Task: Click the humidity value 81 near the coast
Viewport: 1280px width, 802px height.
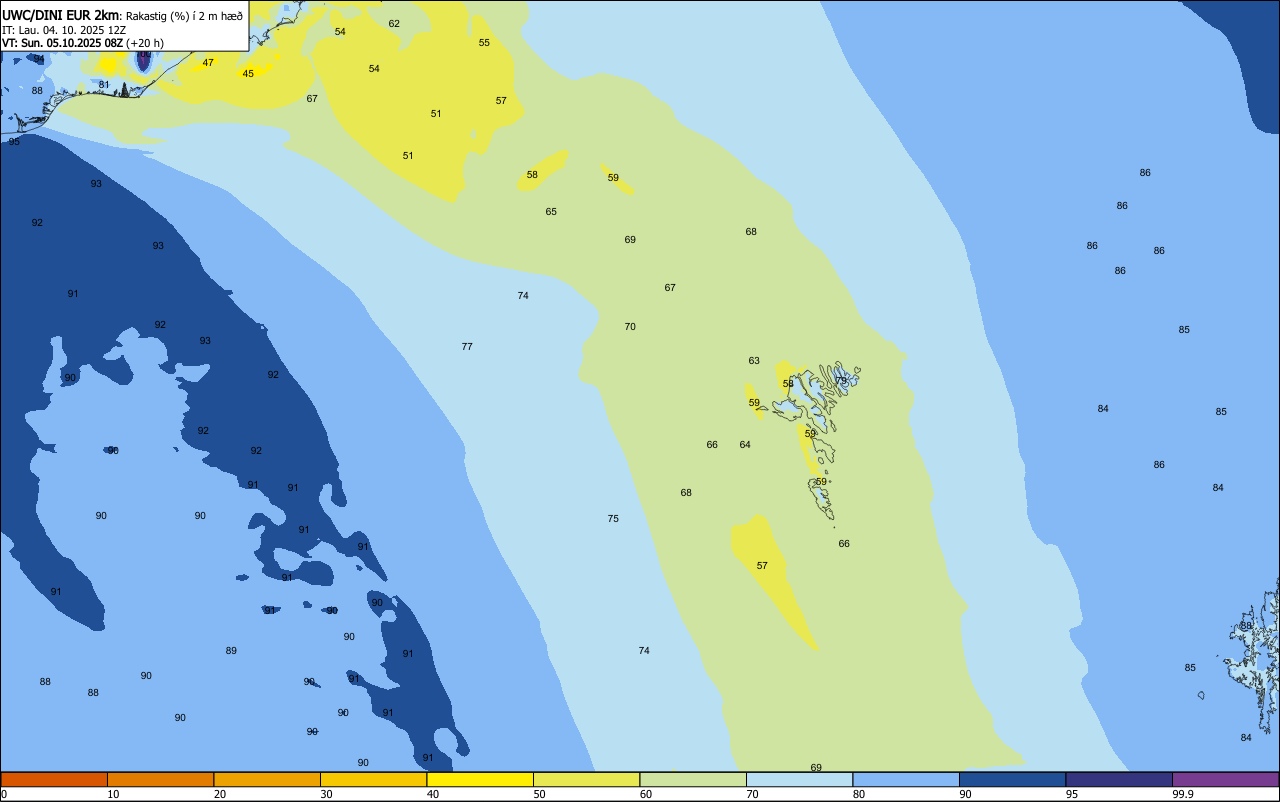Action: point(104,85)
